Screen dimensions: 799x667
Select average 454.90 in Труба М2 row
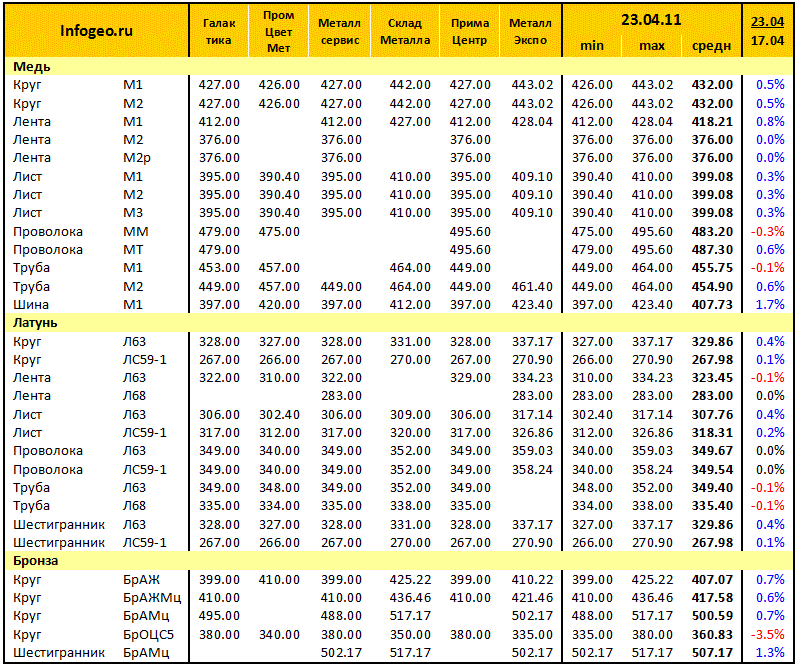(x=712, y=287)
